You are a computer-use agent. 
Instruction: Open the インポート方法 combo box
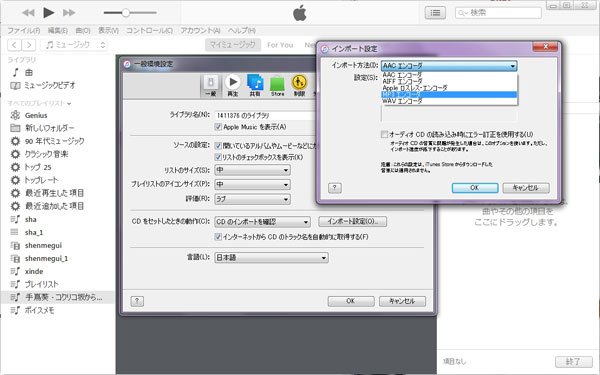point(449,66)
